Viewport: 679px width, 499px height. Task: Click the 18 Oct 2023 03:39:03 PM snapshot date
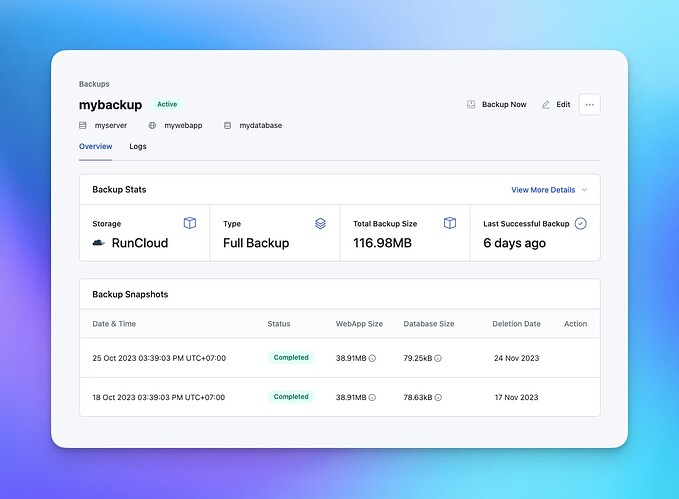coord(158,397)
